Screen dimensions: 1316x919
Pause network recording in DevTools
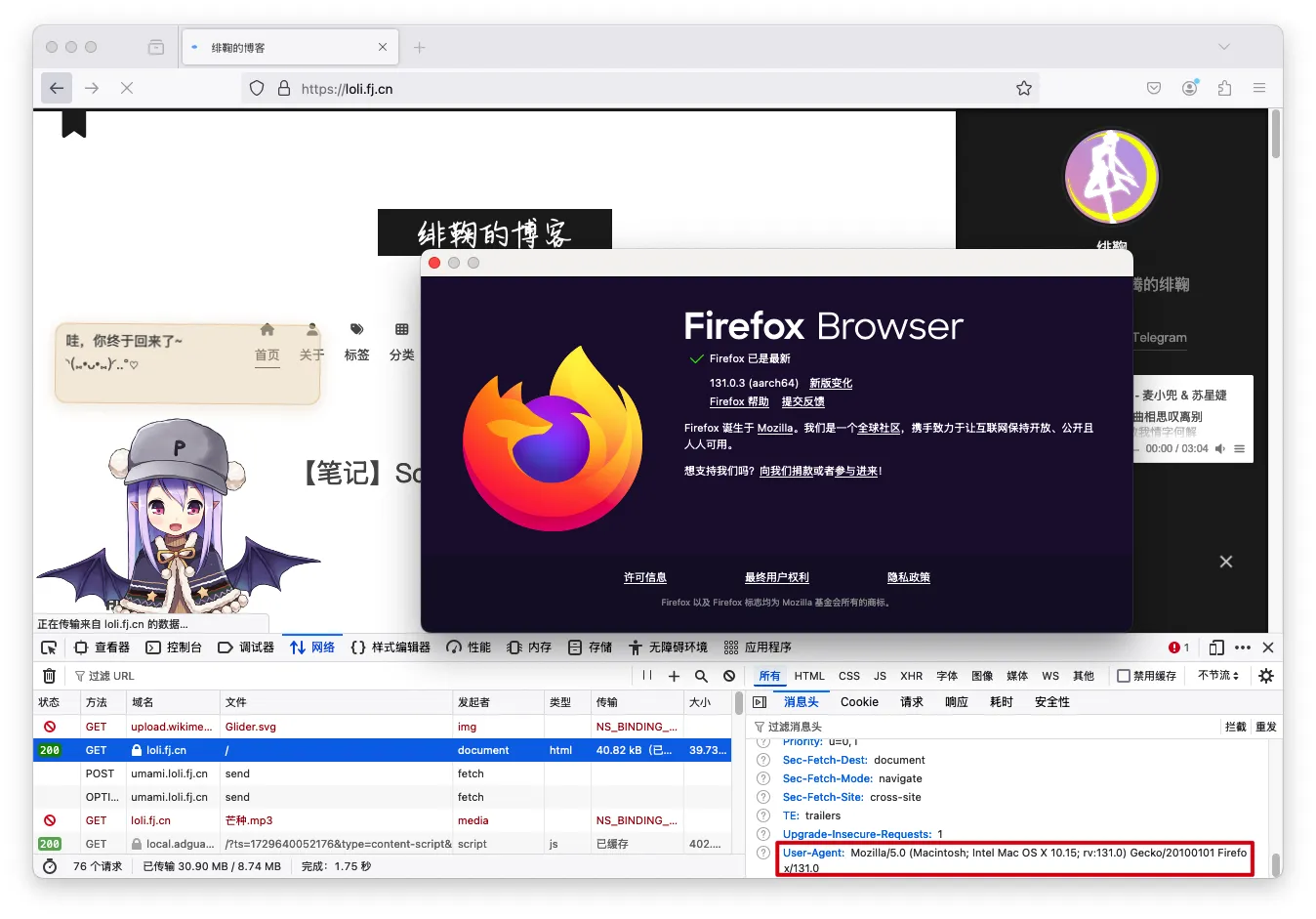point(647,676)
